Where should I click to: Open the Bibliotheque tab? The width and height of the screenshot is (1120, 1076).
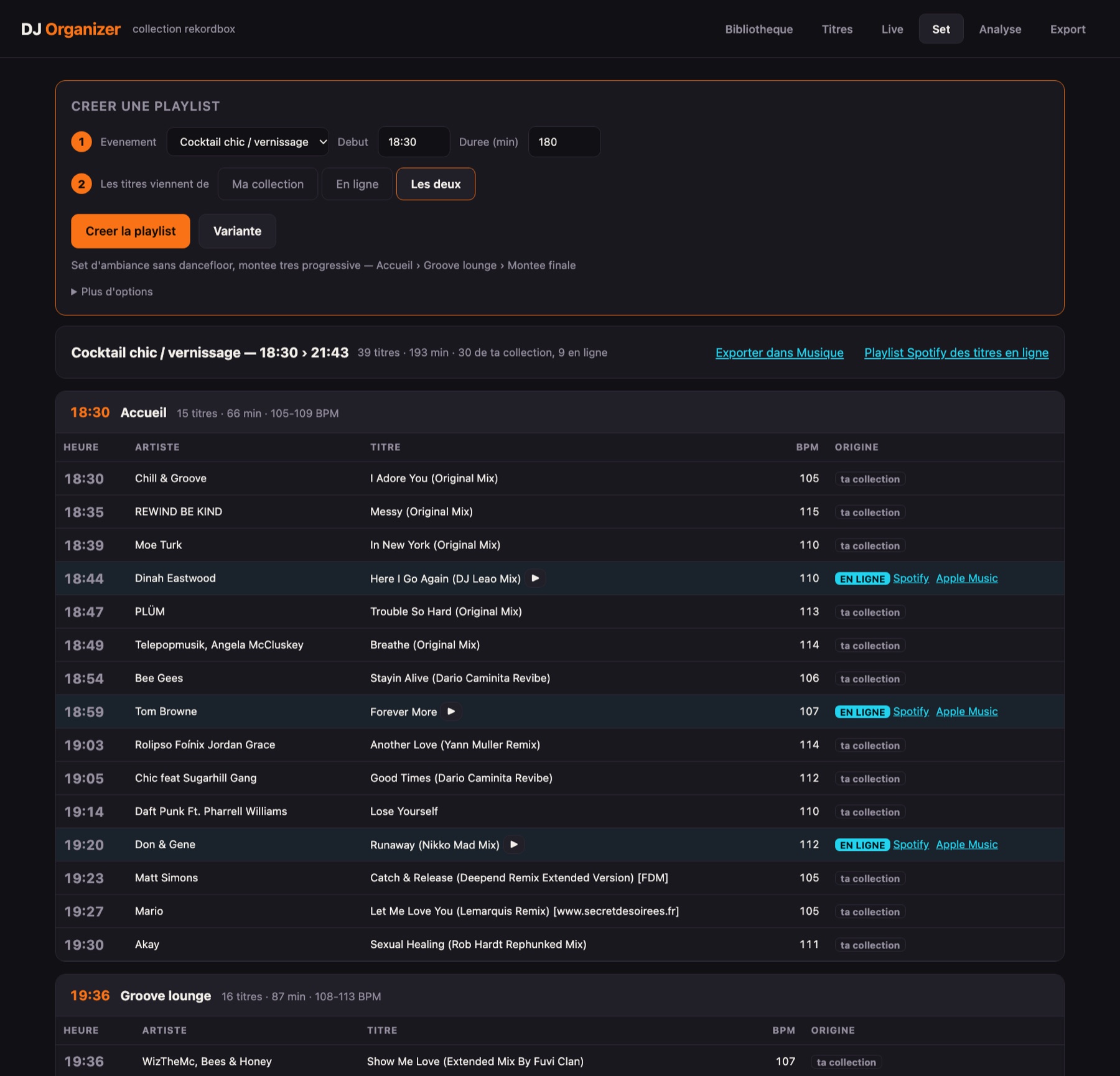click(759, 29)
